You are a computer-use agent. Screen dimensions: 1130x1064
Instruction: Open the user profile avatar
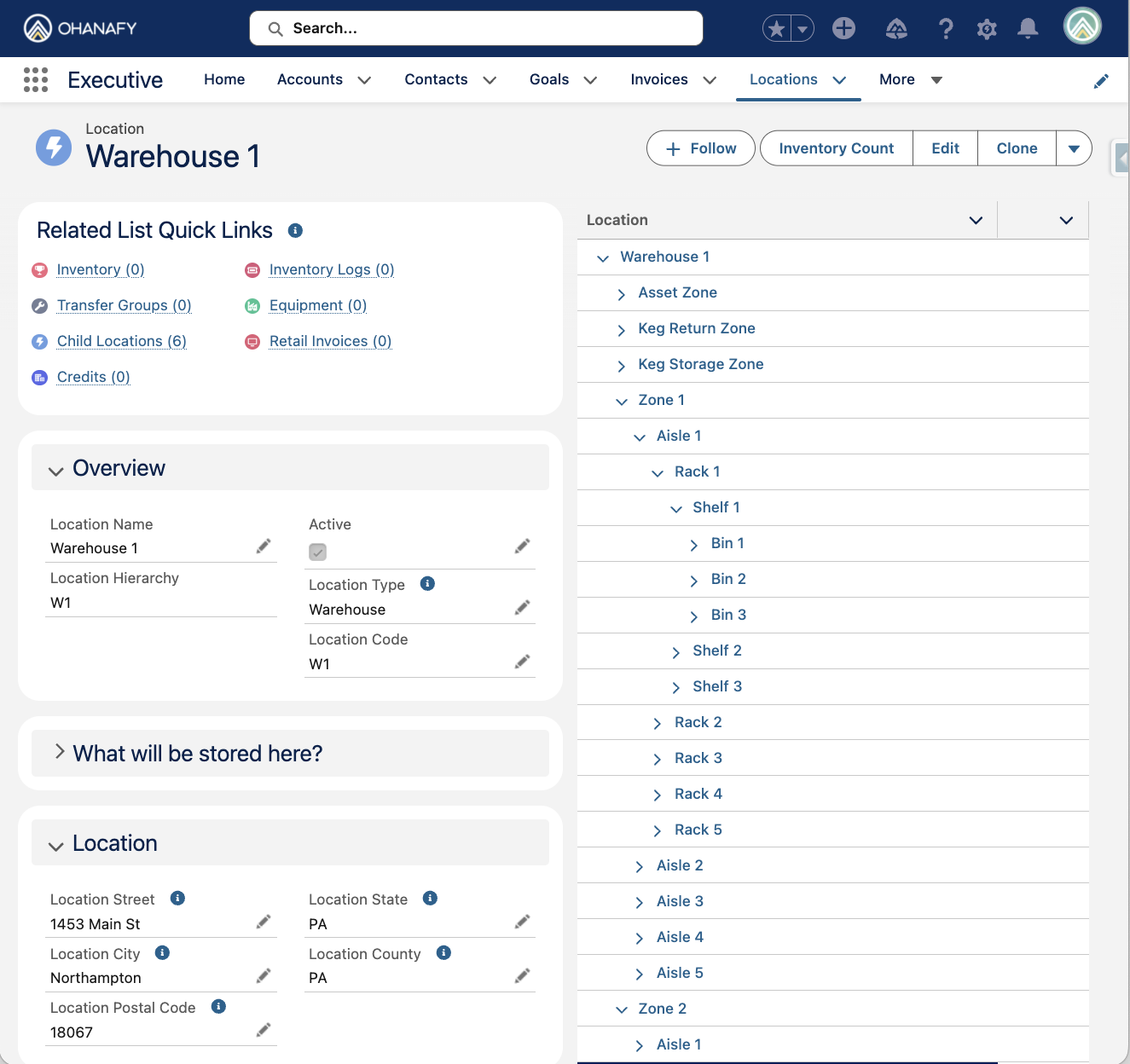[x=1082, y=26]
